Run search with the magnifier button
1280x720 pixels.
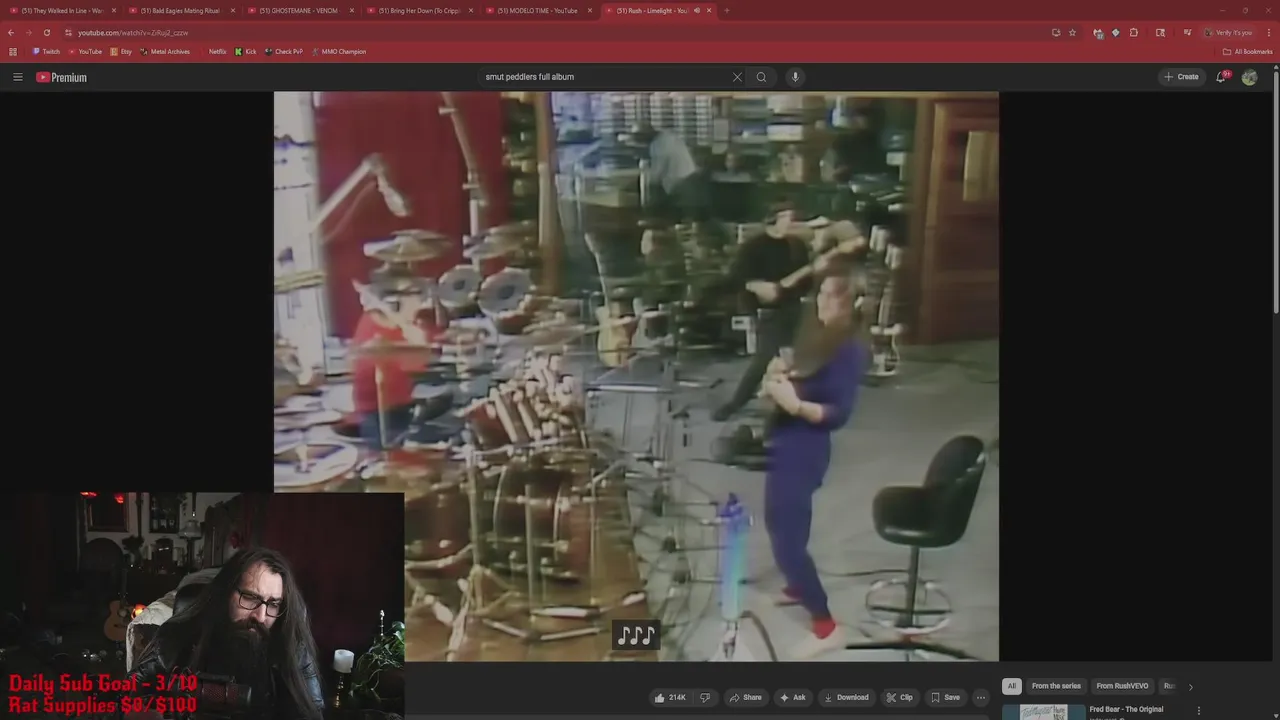[761, 77]
